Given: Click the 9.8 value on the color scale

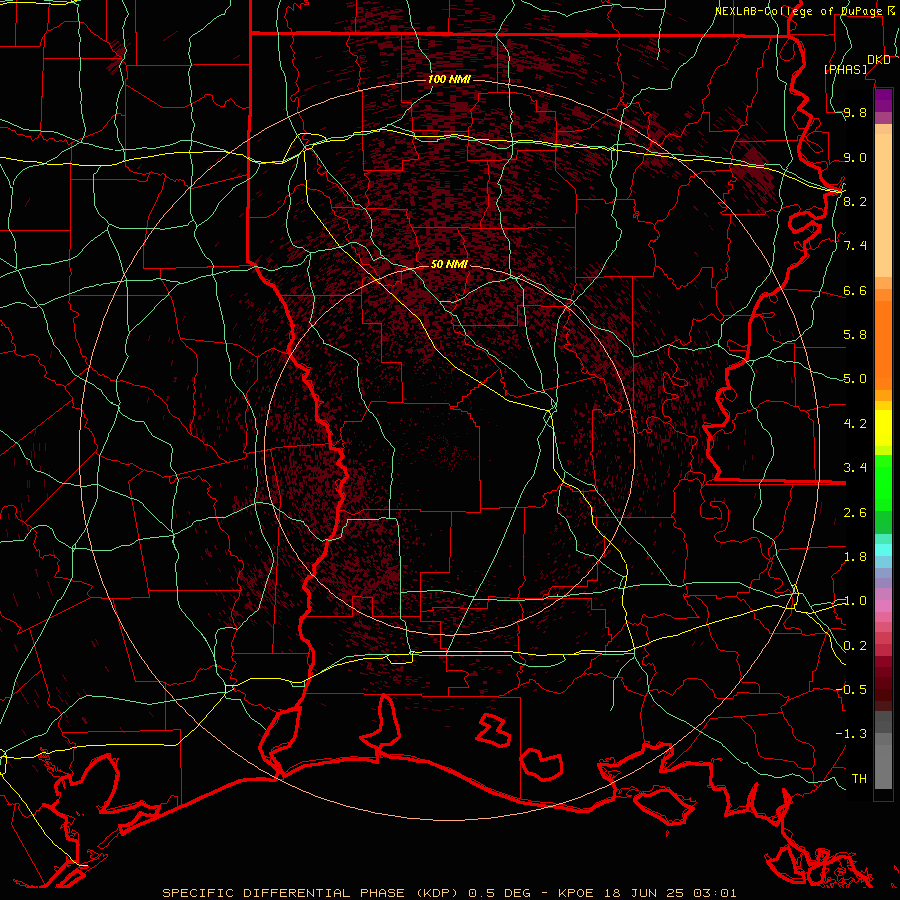Looking at the screenshot, I should (x=855, y=113).
